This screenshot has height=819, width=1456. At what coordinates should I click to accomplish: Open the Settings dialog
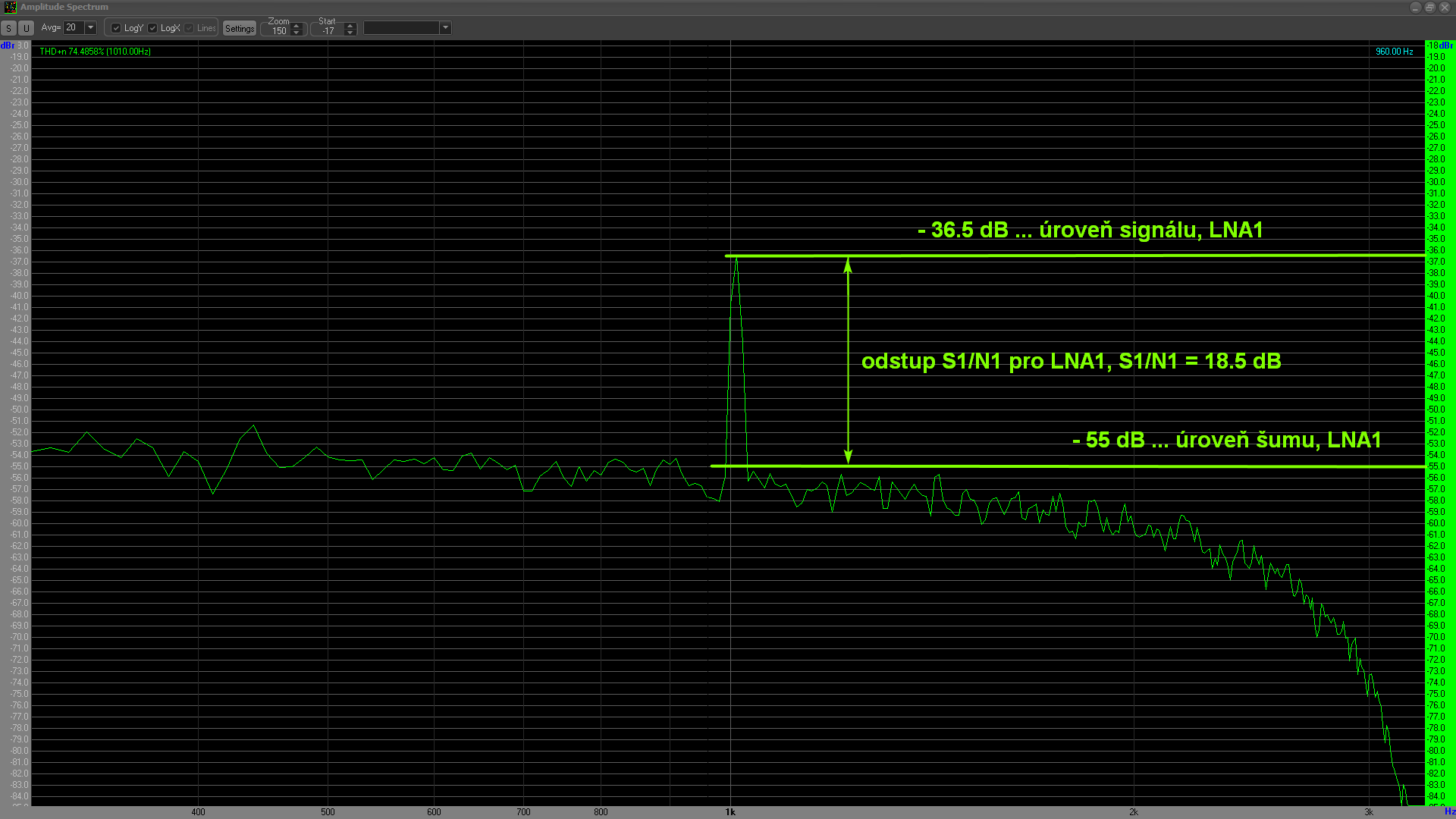[240, 29]
